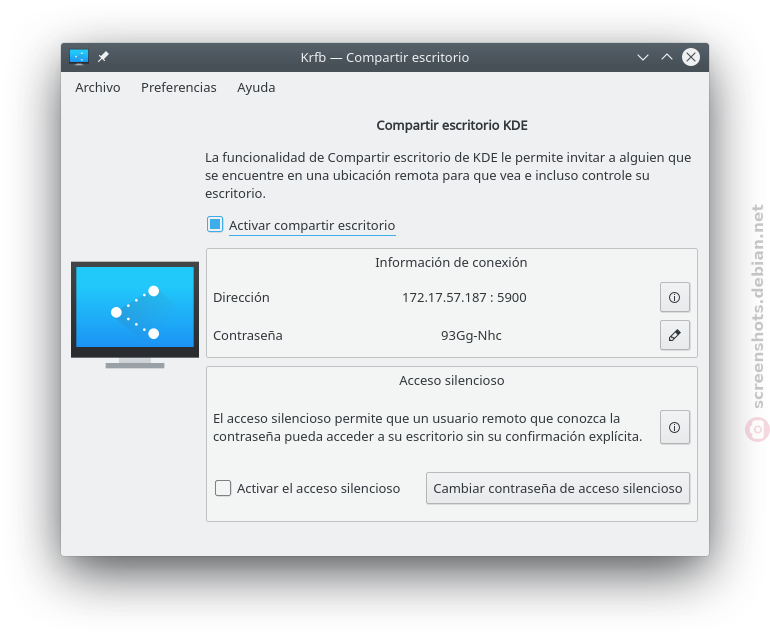
Task: Click the pin window icon in title bar
Action: point(103,57)
